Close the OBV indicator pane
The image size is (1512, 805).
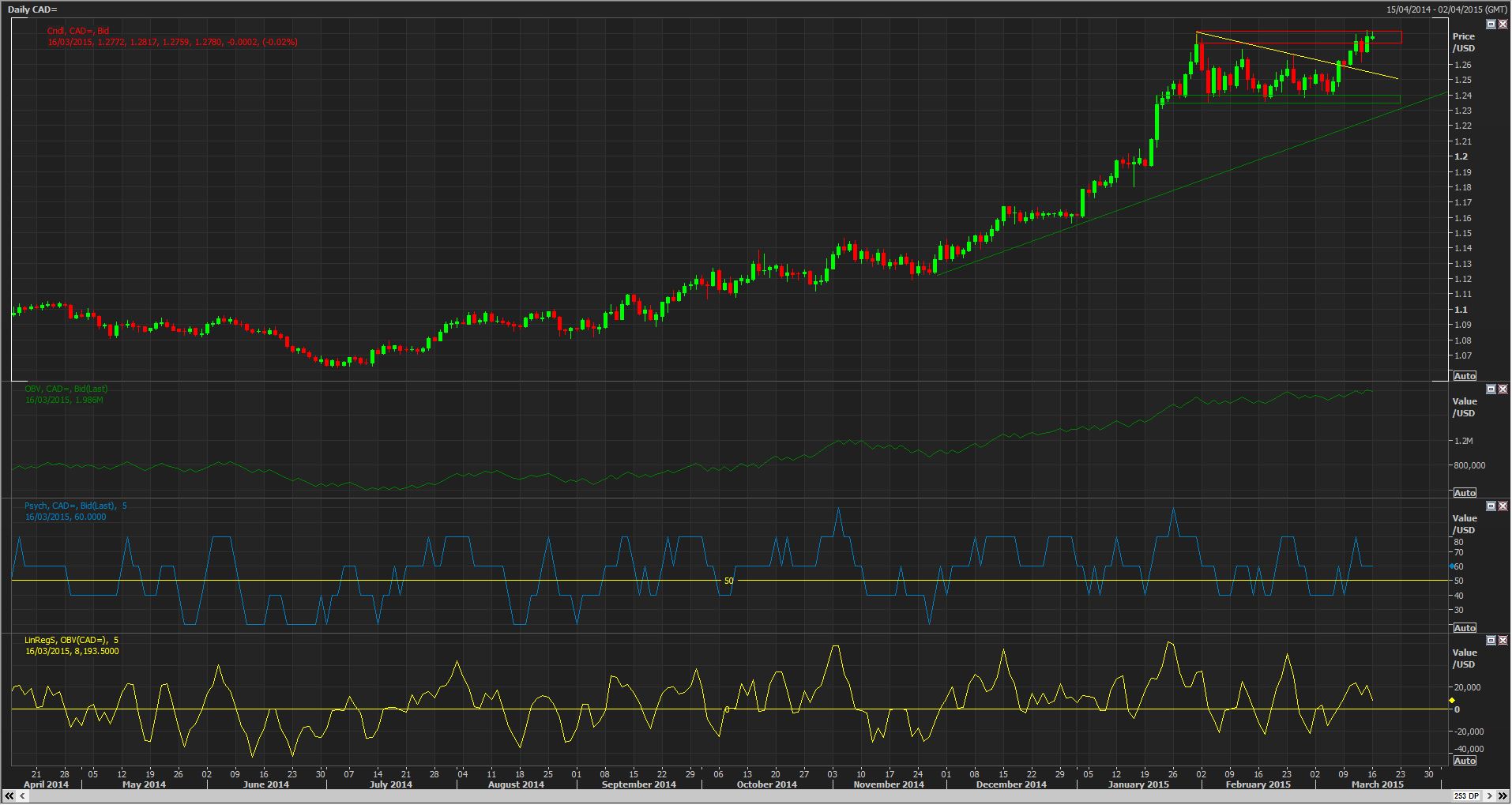1503,389
